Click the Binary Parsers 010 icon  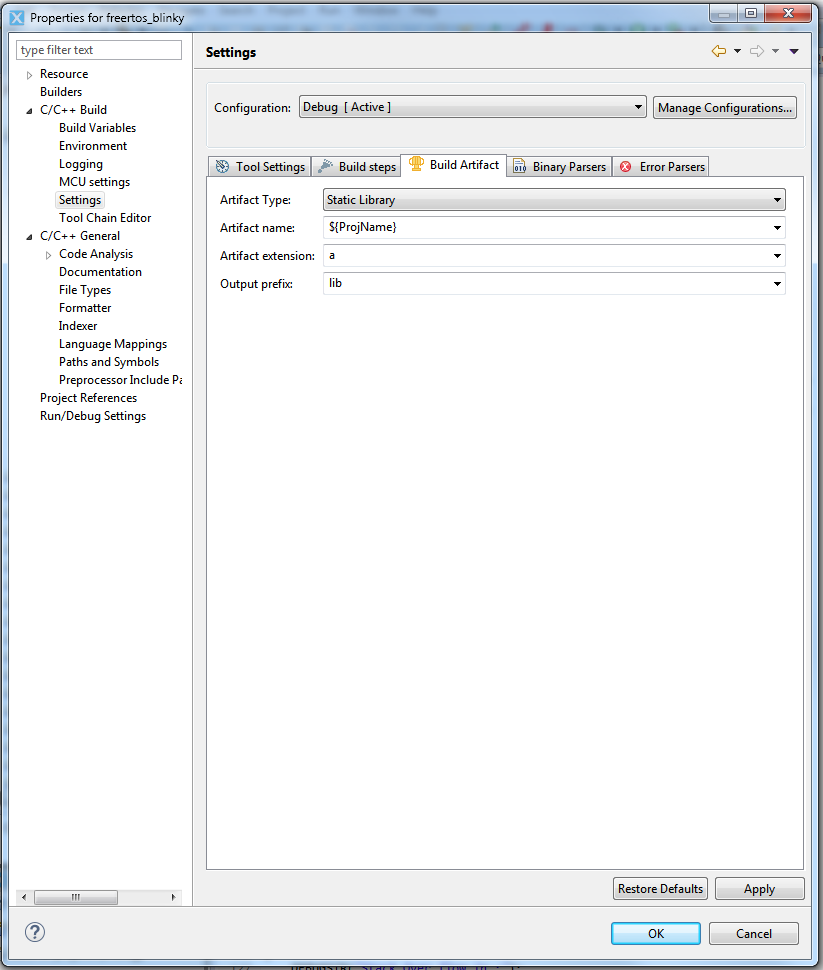tap(521, 166)
